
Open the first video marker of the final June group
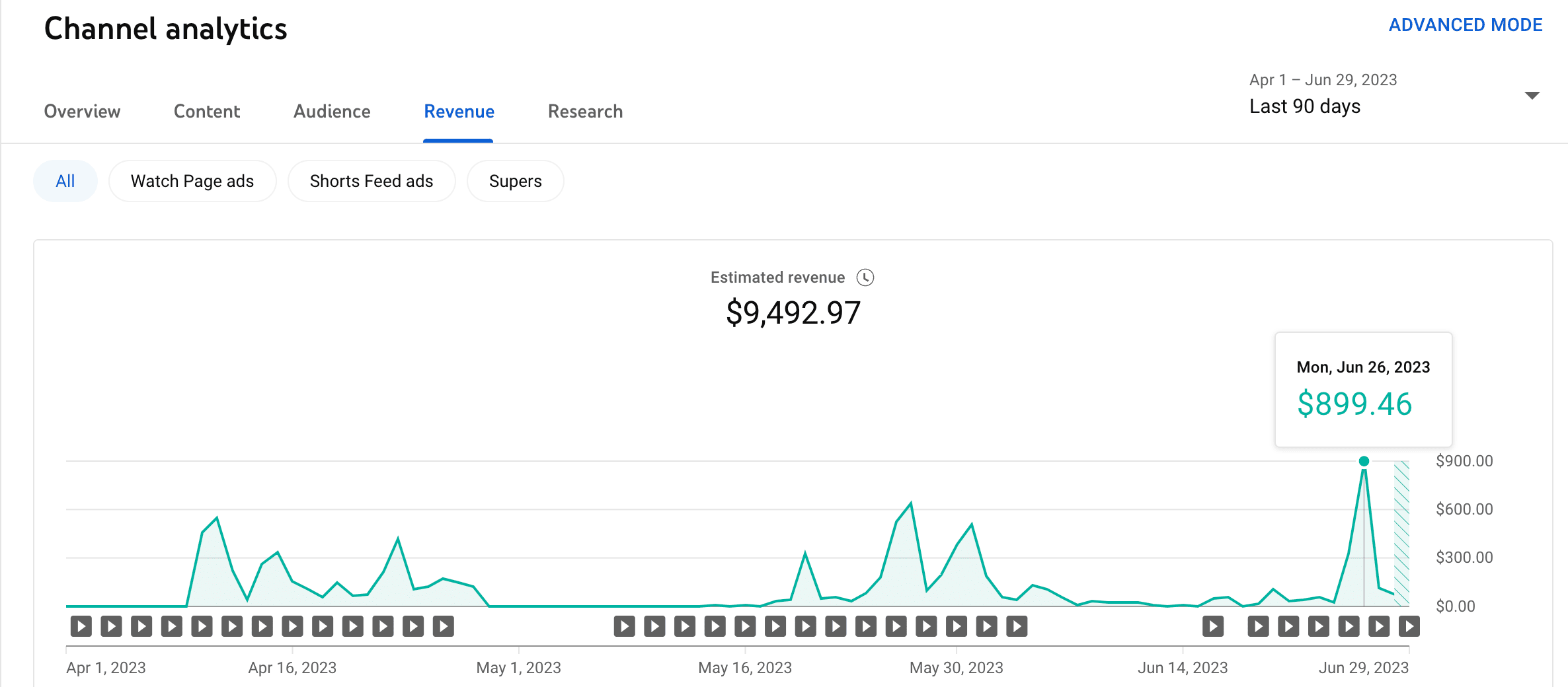1258,626
